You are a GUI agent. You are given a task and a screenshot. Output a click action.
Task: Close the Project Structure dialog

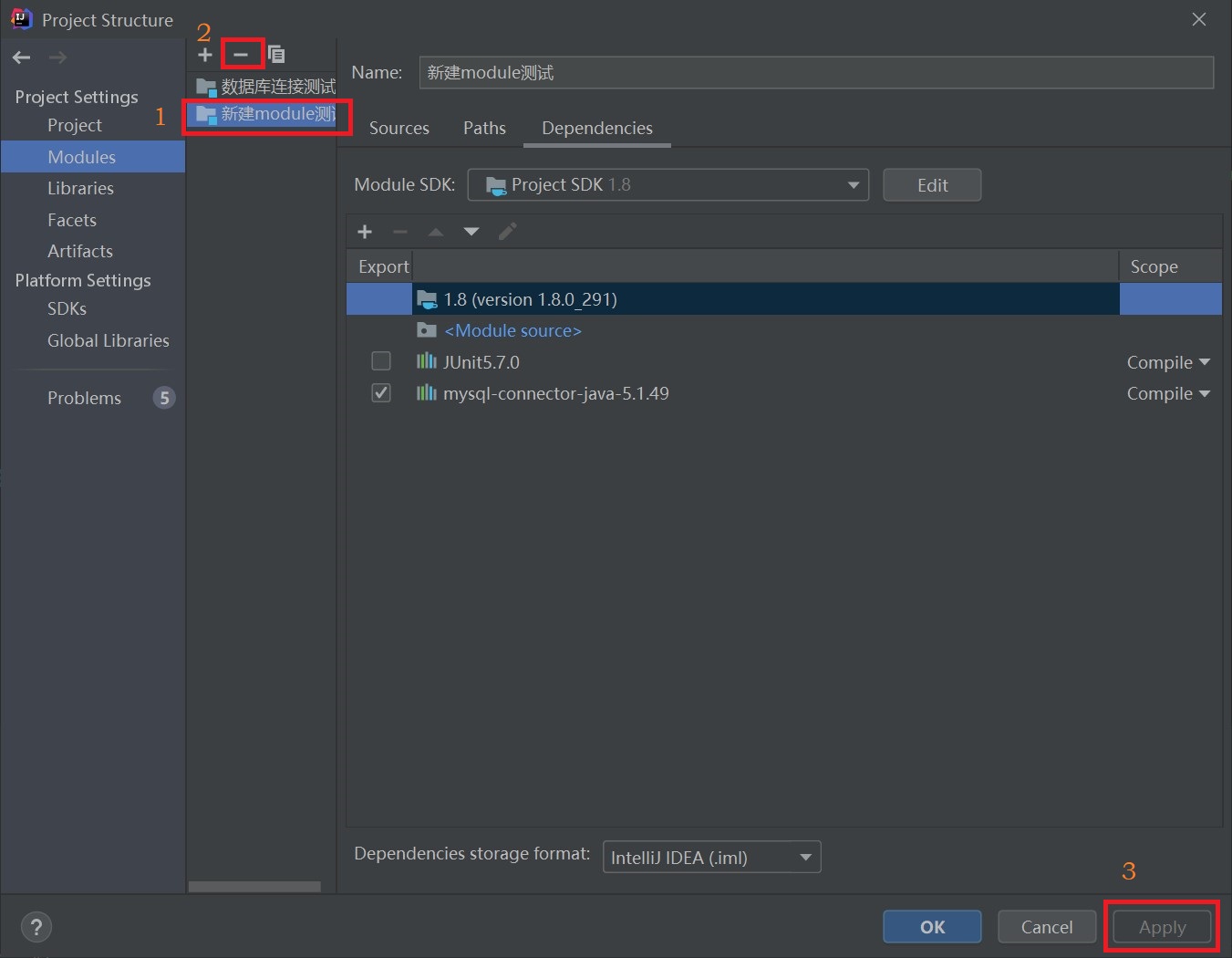click(x=1199, y=19)
